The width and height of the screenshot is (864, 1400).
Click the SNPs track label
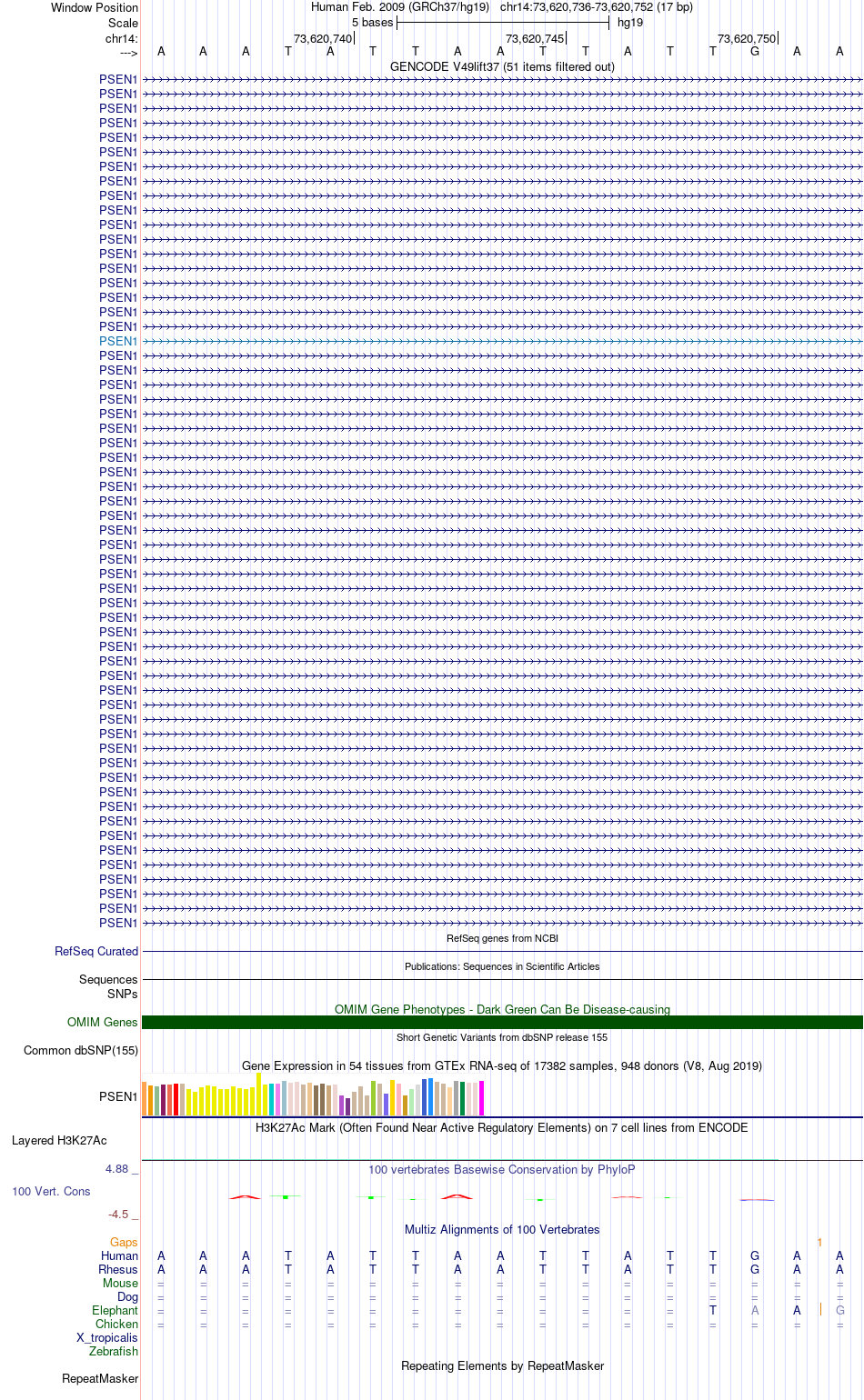(x=123, y=994)
